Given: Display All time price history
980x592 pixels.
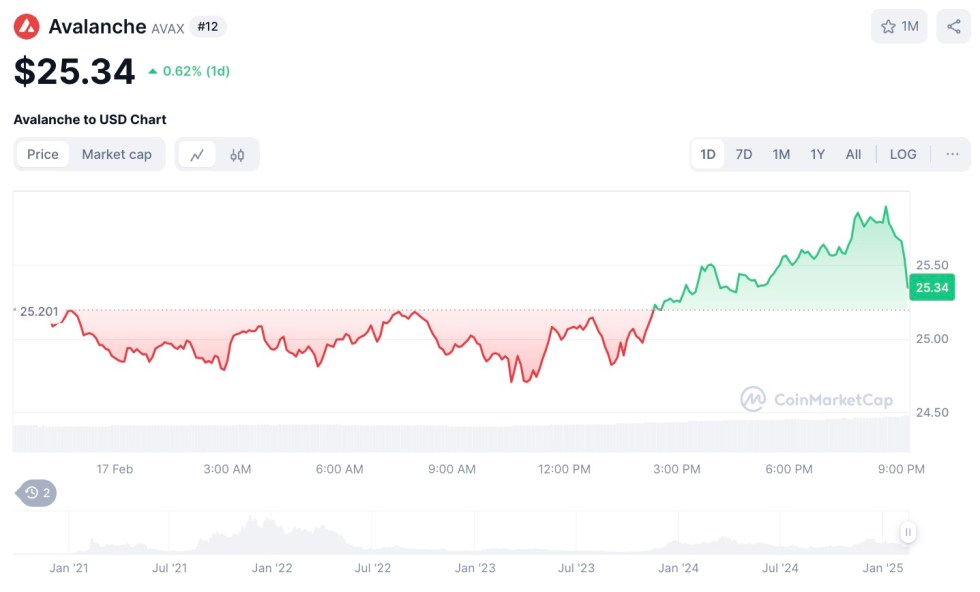Looking at the screenshot, I should (853, 154).
